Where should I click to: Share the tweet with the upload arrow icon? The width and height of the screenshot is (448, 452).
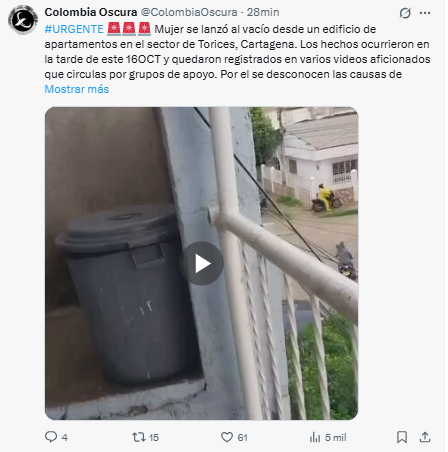[425, 437]
